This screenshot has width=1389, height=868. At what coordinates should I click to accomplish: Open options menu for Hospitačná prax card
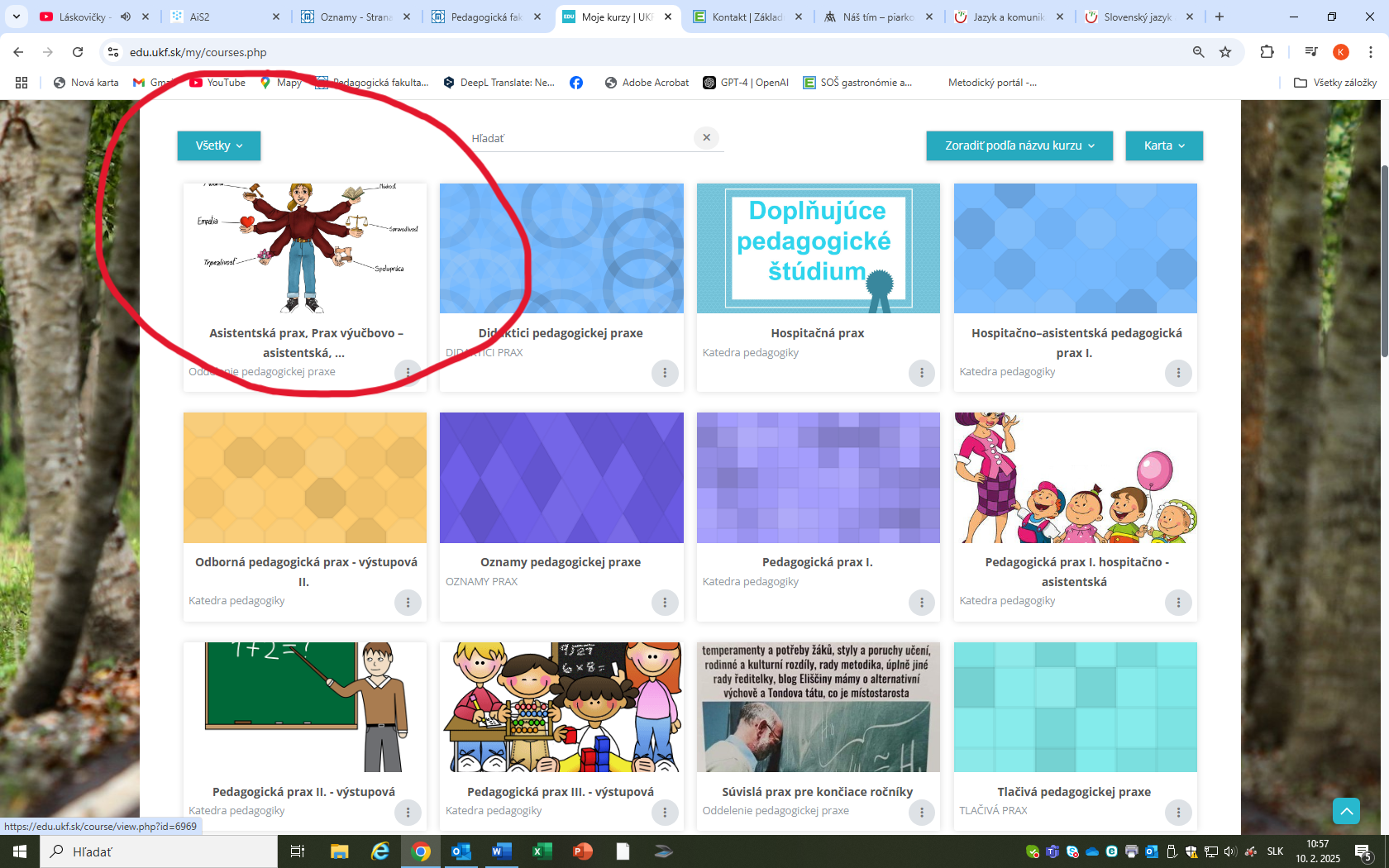[x=922, y=373]
